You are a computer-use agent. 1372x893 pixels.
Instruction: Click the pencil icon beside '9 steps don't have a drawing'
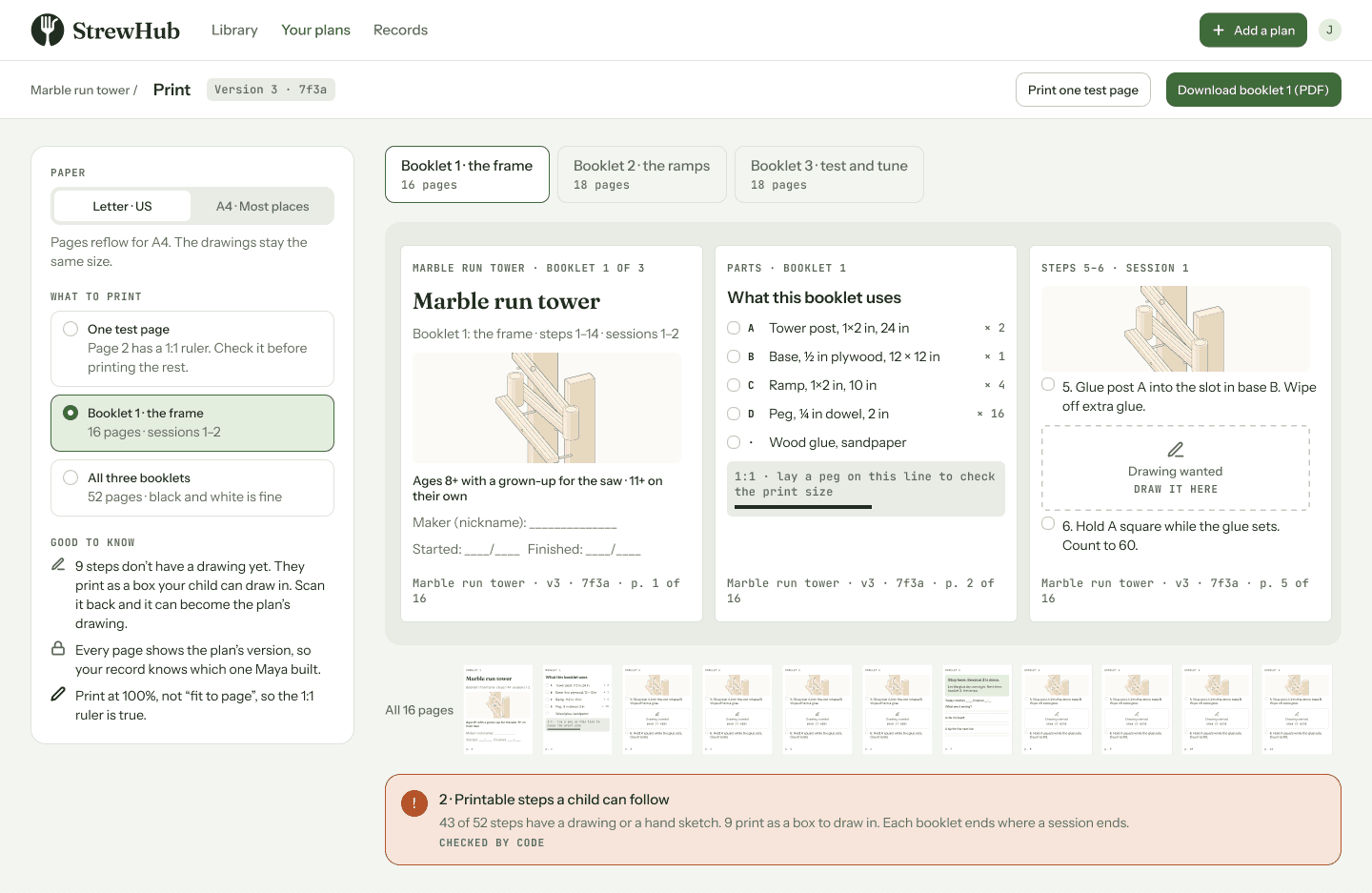click(58, 565)
